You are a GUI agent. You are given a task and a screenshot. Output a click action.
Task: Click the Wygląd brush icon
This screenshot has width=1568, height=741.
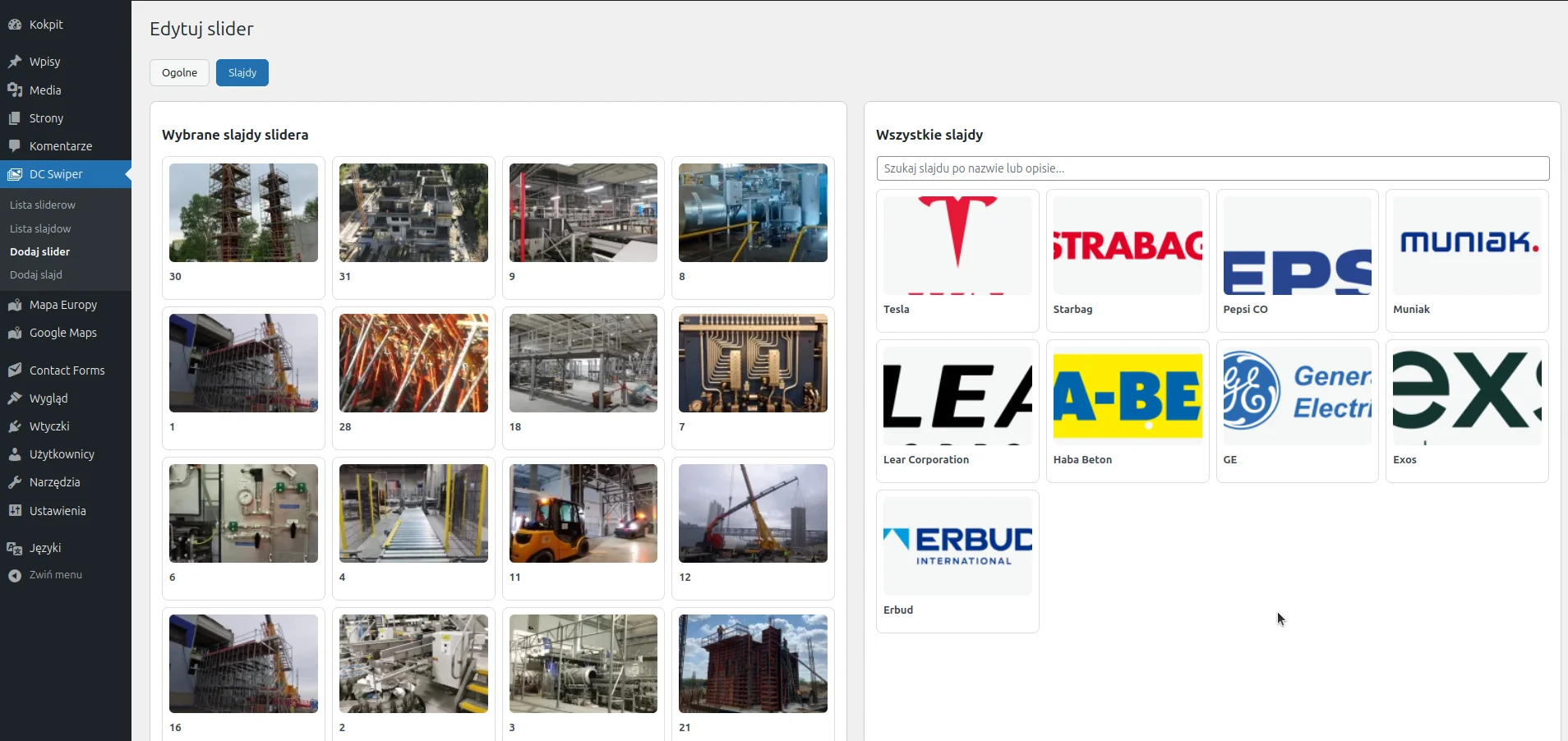coord(15,398)
